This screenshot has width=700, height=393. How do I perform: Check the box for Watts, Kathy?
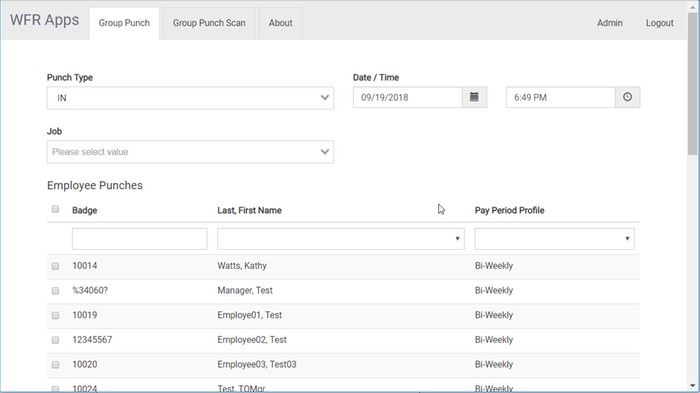click(55, 266)
